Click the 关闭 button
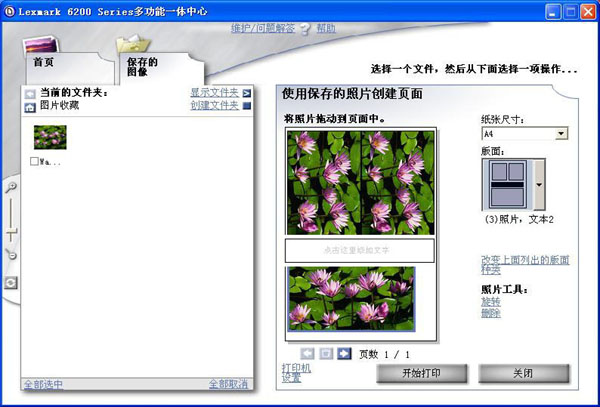Image resolution: width=600 pixels, height=407 pixels. click(x=521, y=373)
